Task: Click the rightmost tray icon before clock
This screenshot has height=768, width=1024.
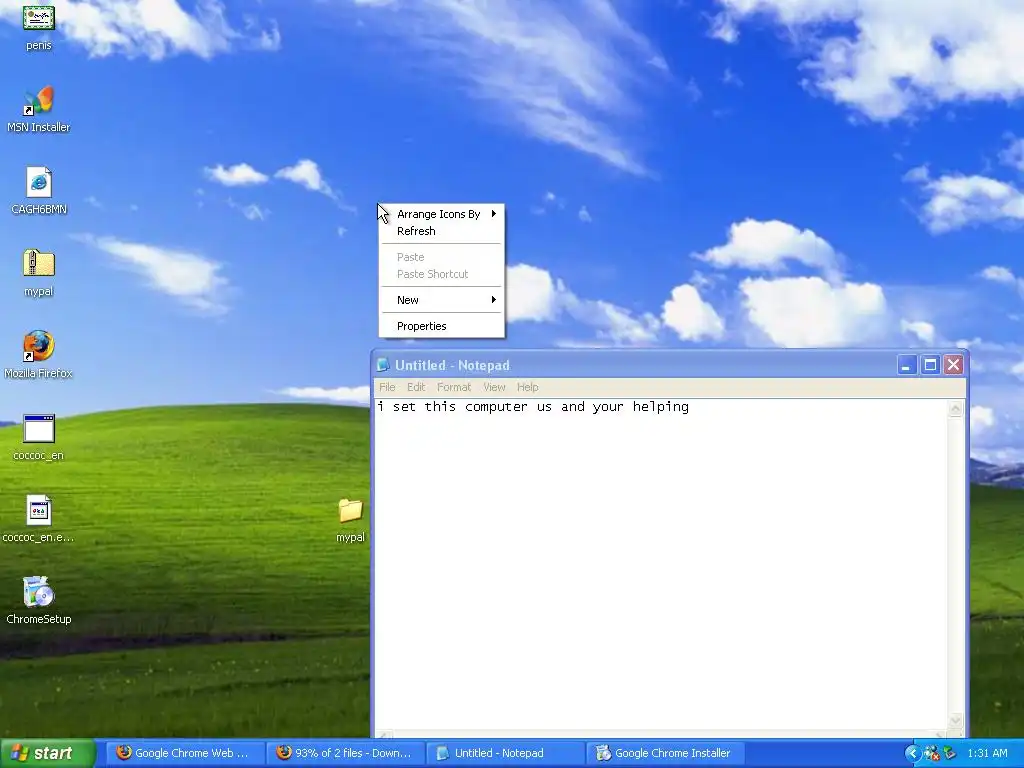Action: 949,753
